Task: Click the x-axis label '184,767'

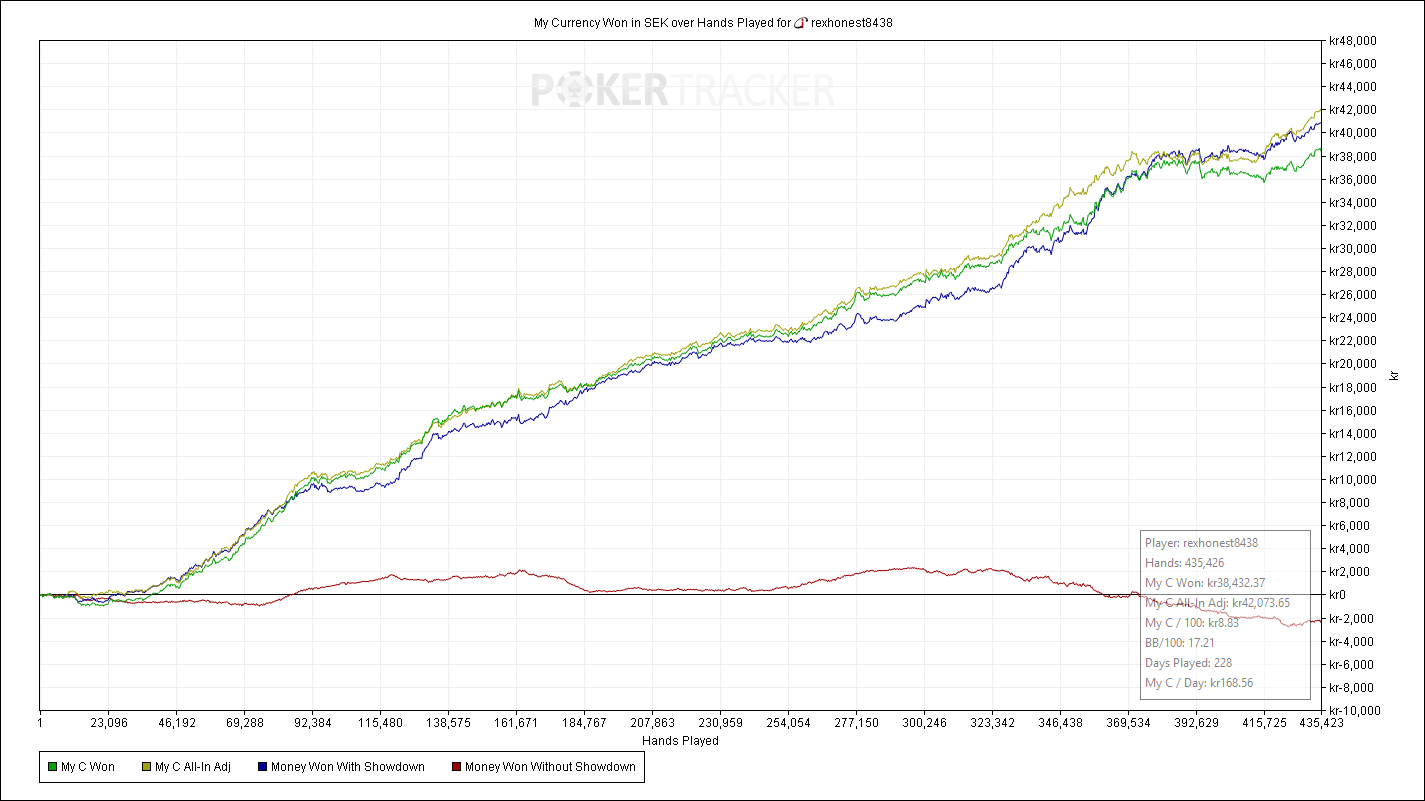Action: coord(585,722)
